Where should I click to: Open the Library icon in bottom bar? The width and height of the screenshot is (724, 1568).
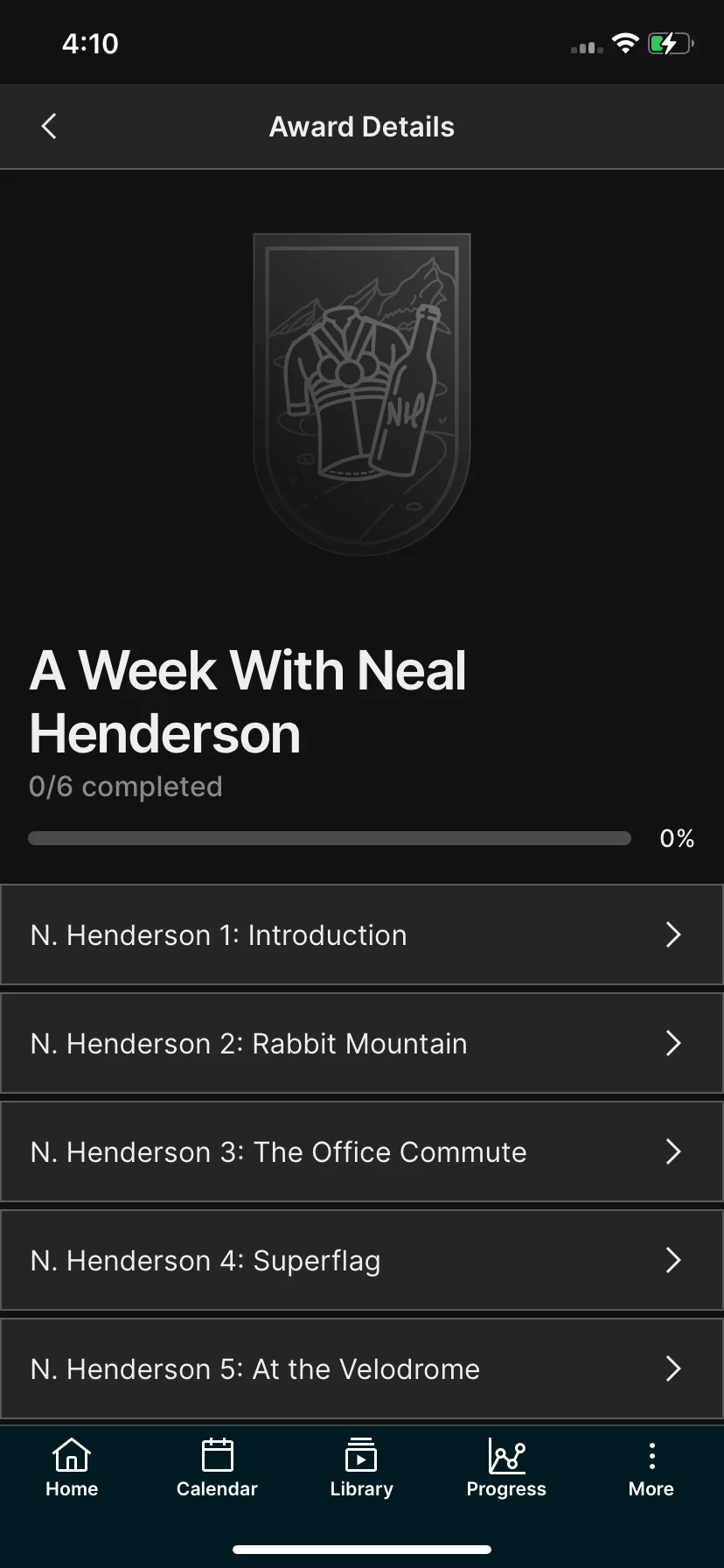(361, 1456)
